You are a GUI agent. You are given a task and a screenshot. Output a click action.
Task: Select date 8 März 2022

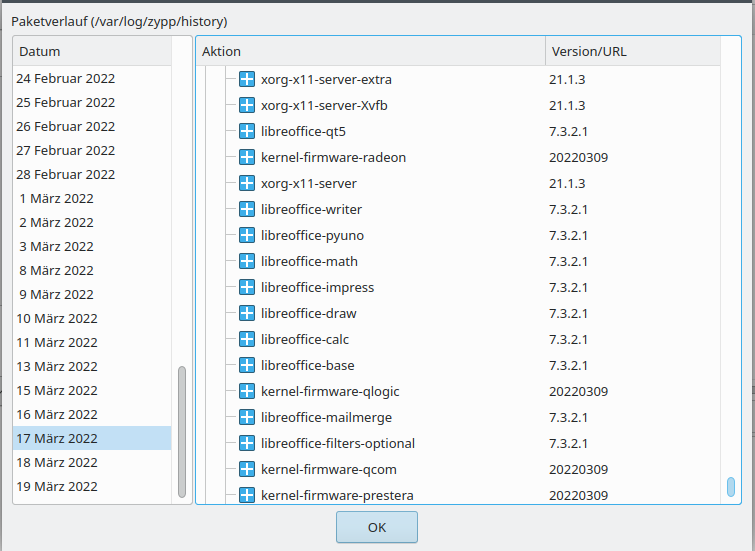click(92, 270)
